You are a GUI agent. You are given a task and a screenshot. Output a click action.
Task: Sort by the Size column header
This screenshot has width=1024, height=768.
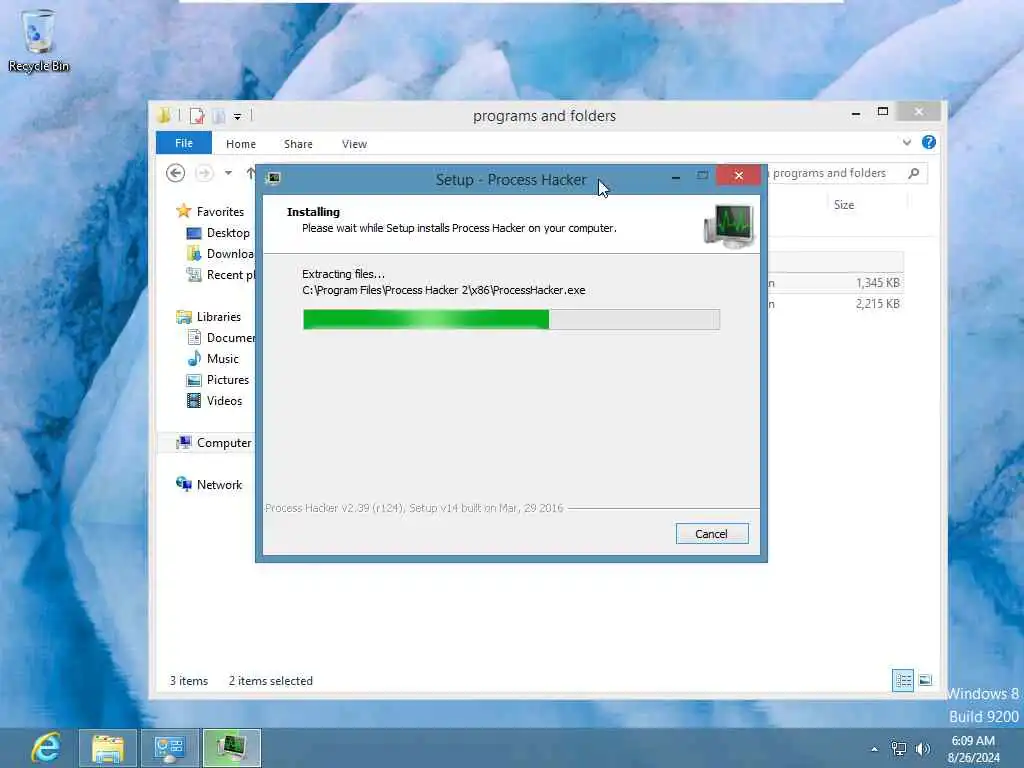(844, 204)
